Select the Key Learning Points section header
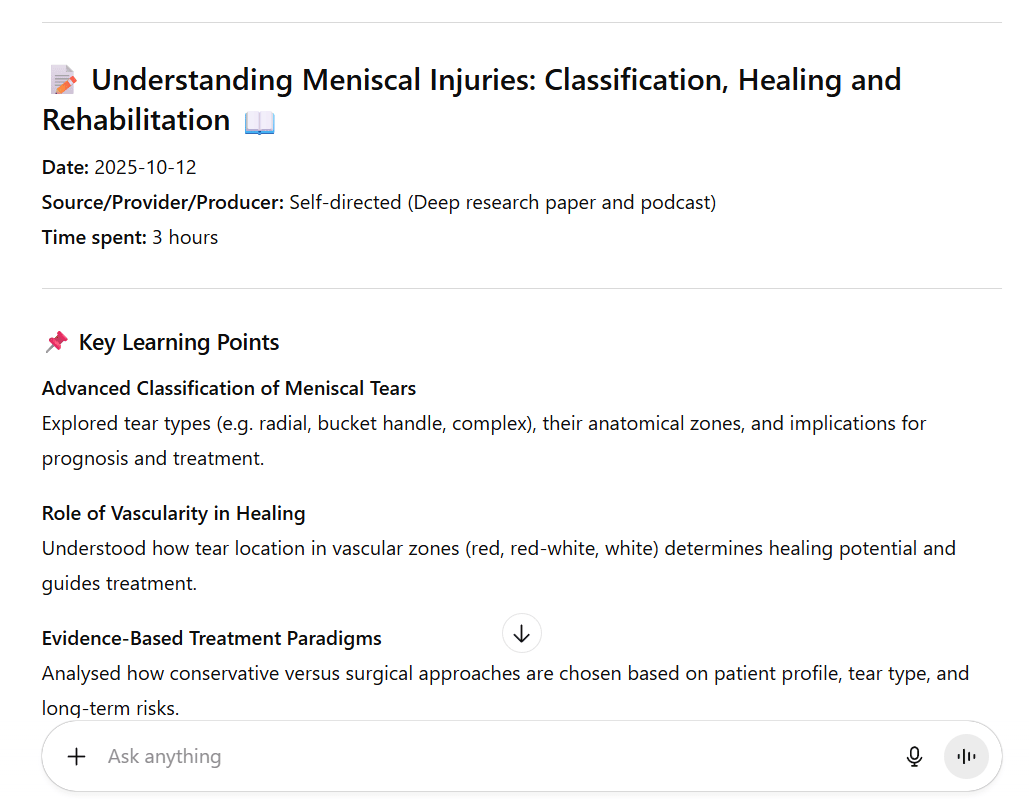Image resolution: width=1029 pixels, height=799 pixels. coord(179,341)
